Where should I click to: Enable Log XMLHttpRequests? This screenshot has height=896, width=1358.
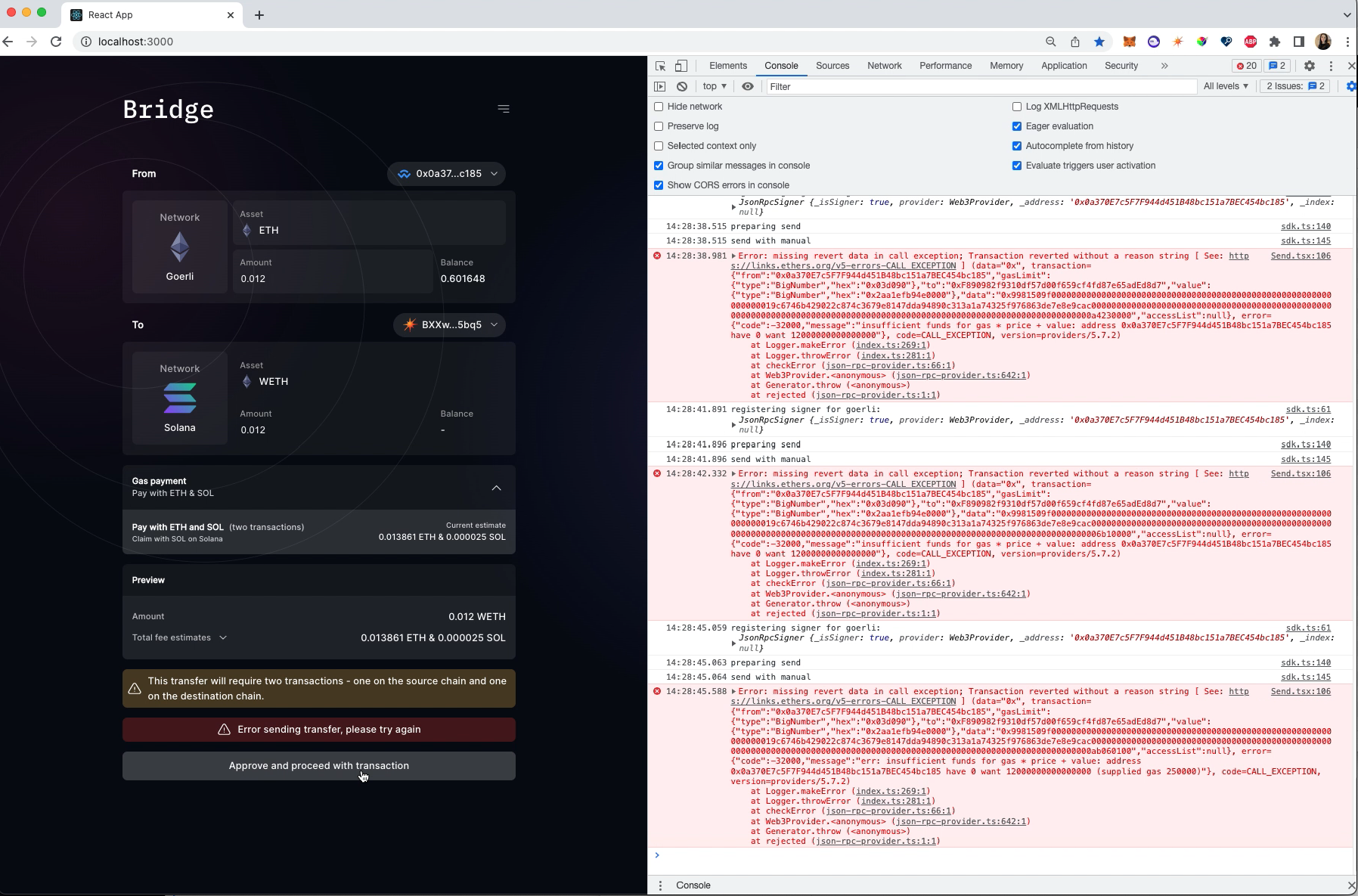coord(1017,107)
